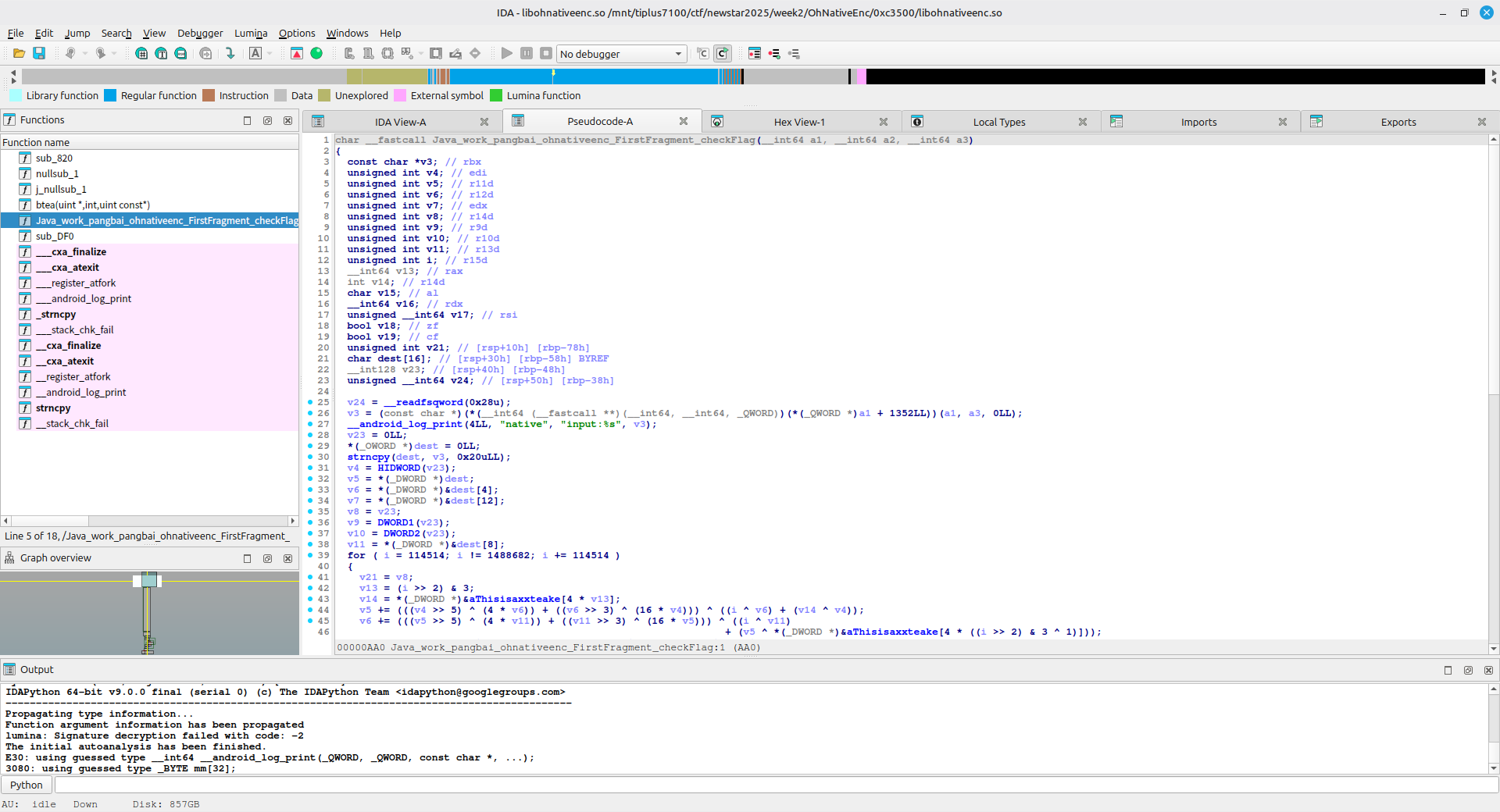The height and width of the screenshot is (812, 1500).
Task: Click the Output panel header icon
Action: (9, 669)
